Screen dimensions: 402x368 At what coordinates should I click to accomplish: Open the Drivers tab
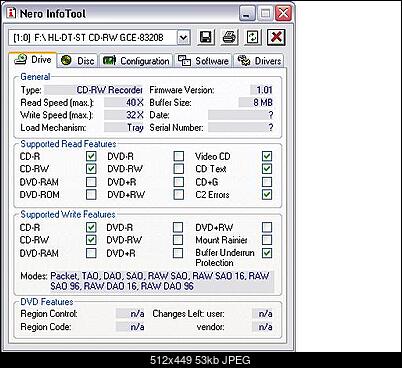pyautogui.click(x=259, y=61)
